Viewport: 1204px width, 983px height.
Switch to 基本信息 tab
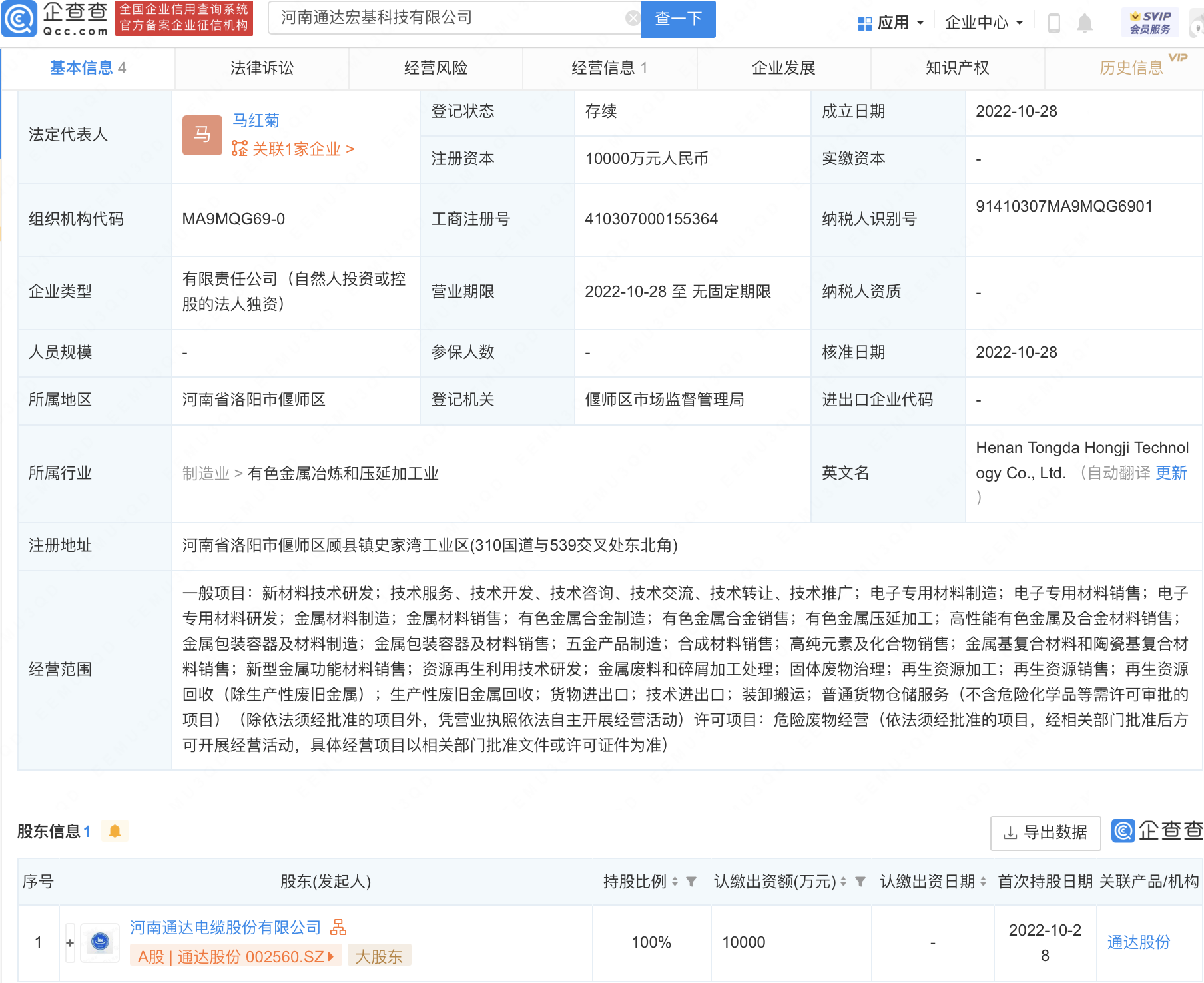tap(87, 68)
